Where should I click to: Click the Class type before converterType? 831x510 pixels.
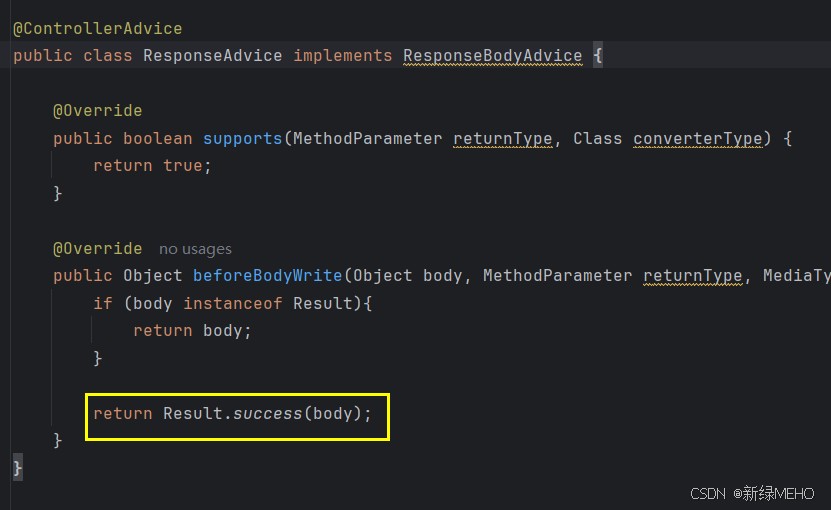(x=597, y=139)
